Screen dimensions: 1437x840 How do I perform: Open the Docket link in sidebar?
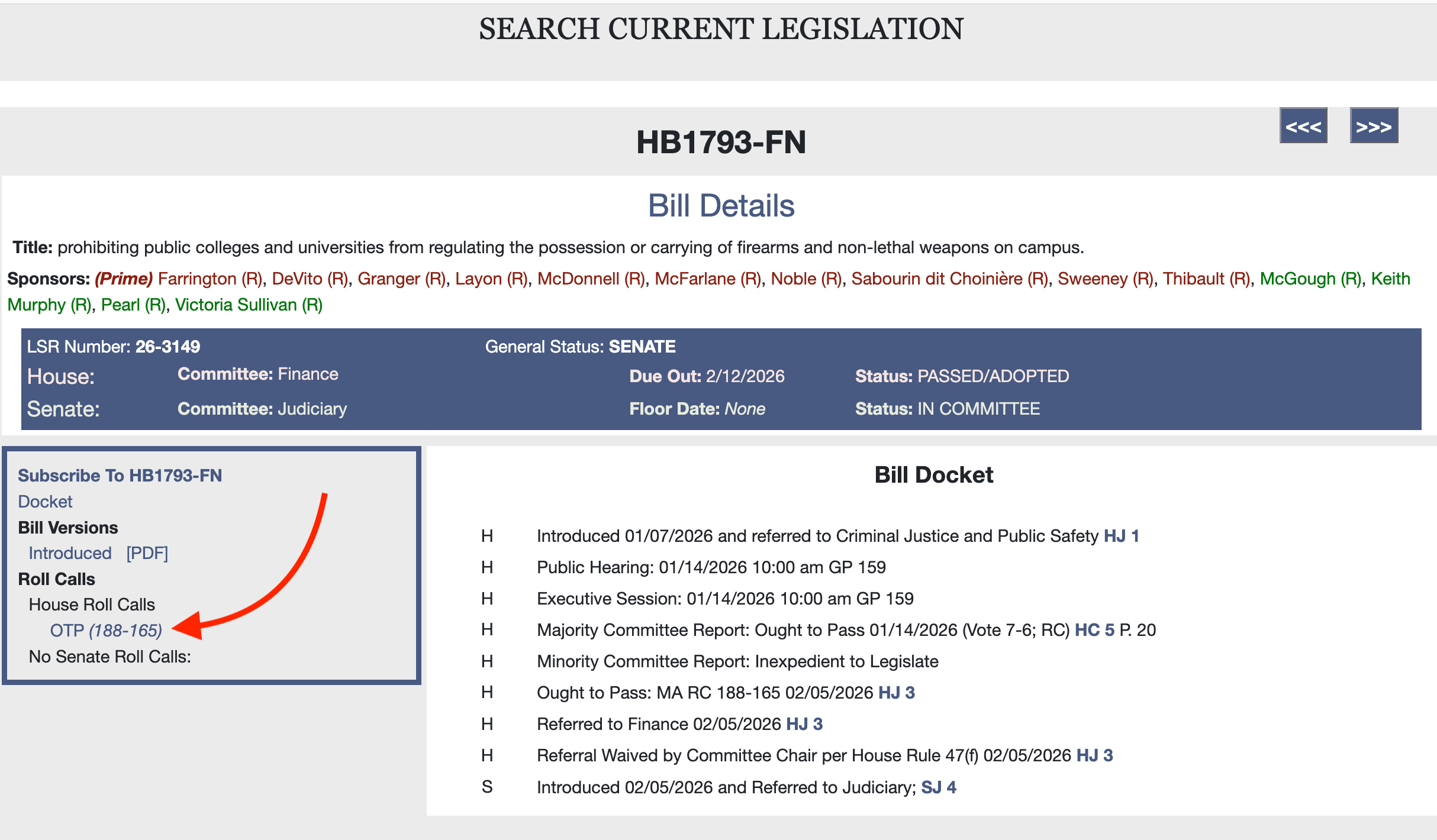45,502
